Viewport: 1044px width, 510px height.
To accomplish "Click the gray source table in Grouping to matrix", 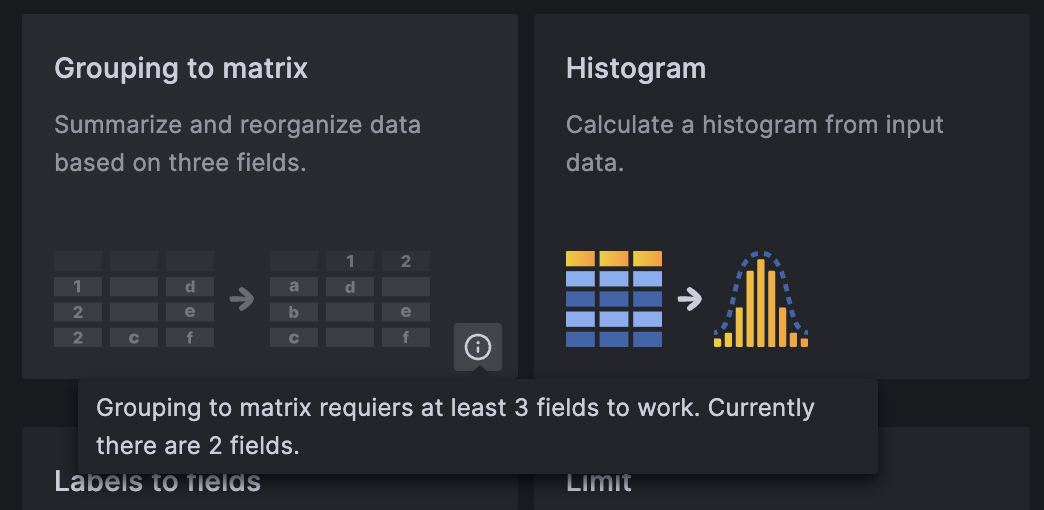I will pyautogui.click(x=134, y=299).
